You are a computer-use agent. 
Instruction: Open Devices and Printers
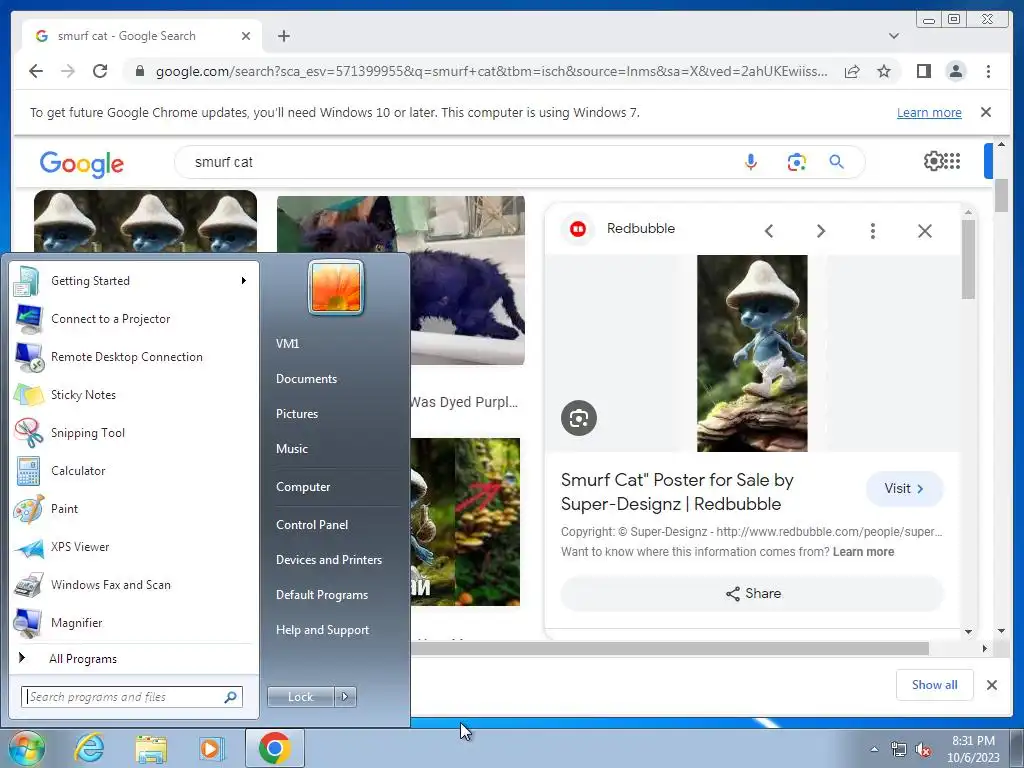pos(329,560)
